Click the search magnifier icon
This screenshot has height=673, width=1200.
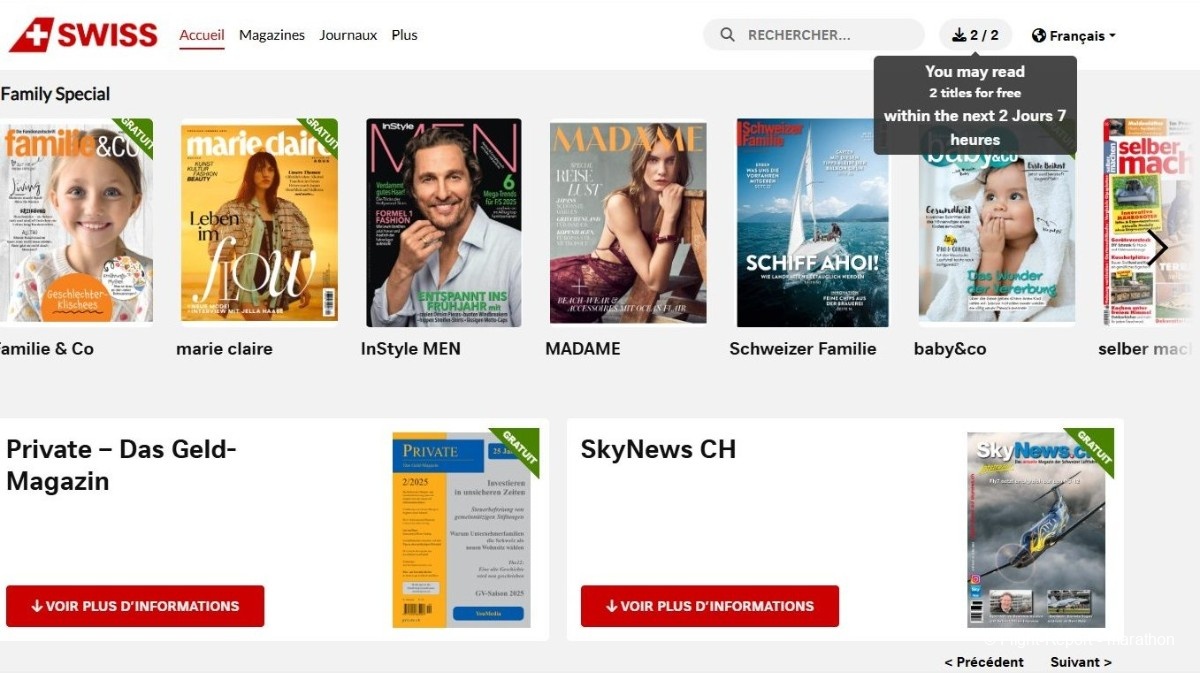(x=727, y=35)
